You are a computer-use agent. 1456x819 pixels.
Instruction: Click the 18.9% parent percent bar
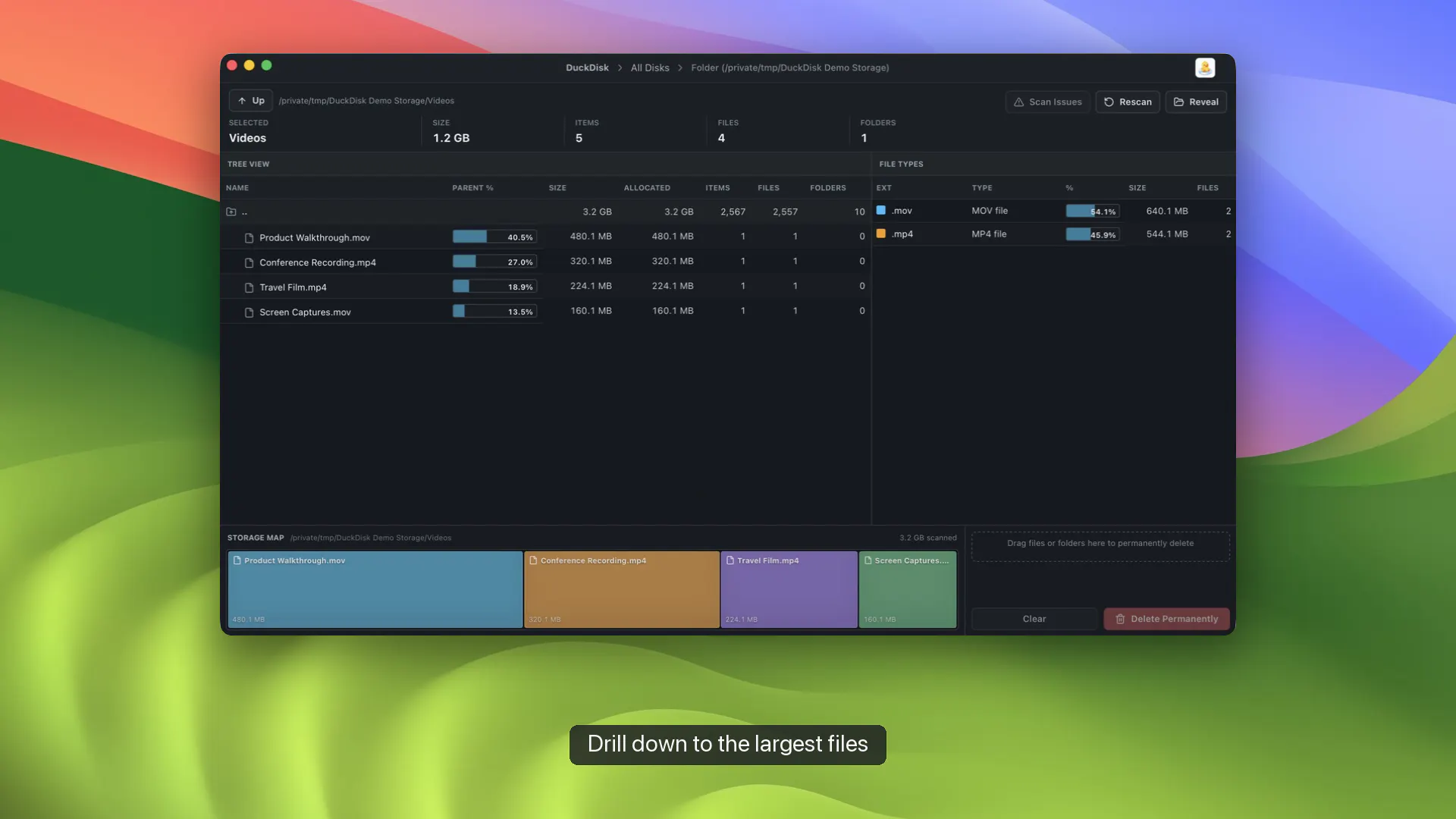(x=494, y=287)
